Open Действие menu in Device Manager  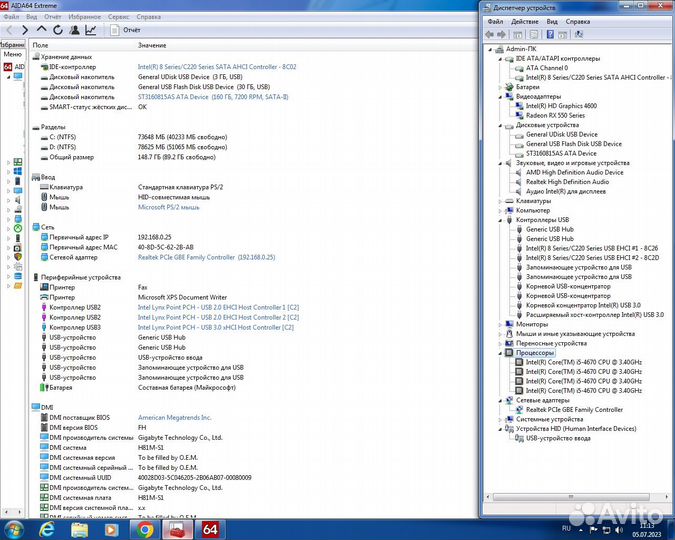(524, 21)
